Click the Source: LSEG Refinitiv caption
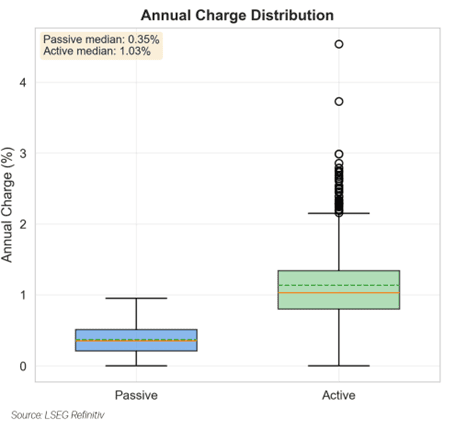Image resolution: width=456 pixels, height=430 pixels. 58,415
